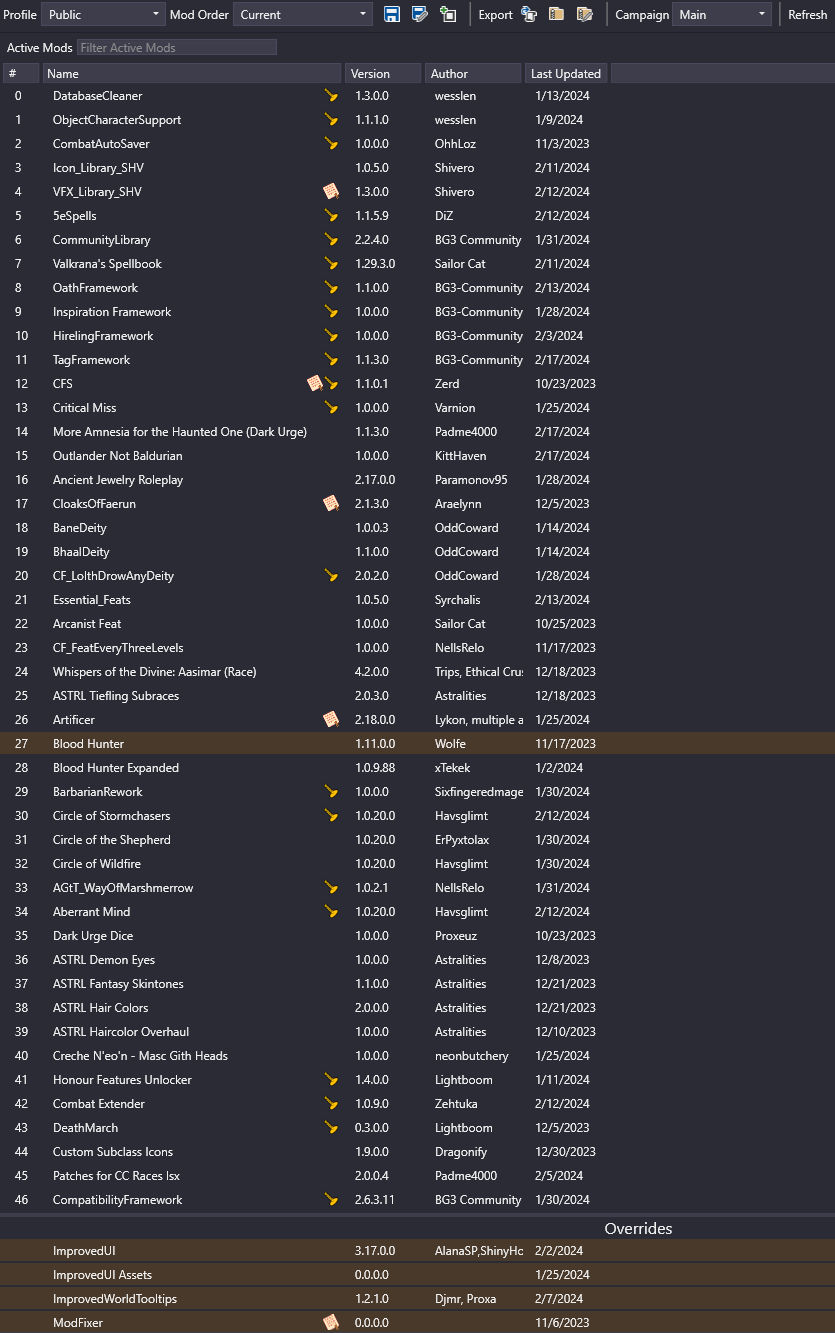Image resolution: width=835 pixels, height=1333 pixels.
Task: Select the Blood Hunter Expanded mod row
Action: tap(116, 768)
